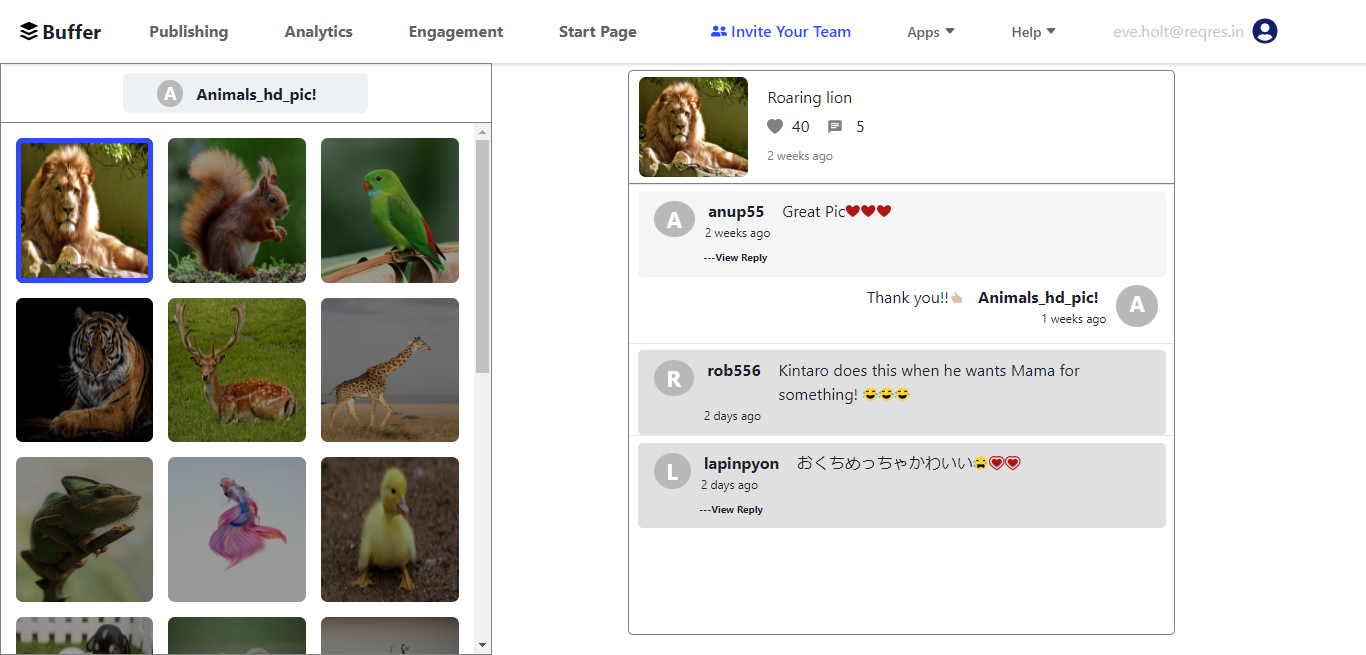Click the Roaring lion post title
The width and height of the screenshot is (1366, 655).
click(810, 98)
